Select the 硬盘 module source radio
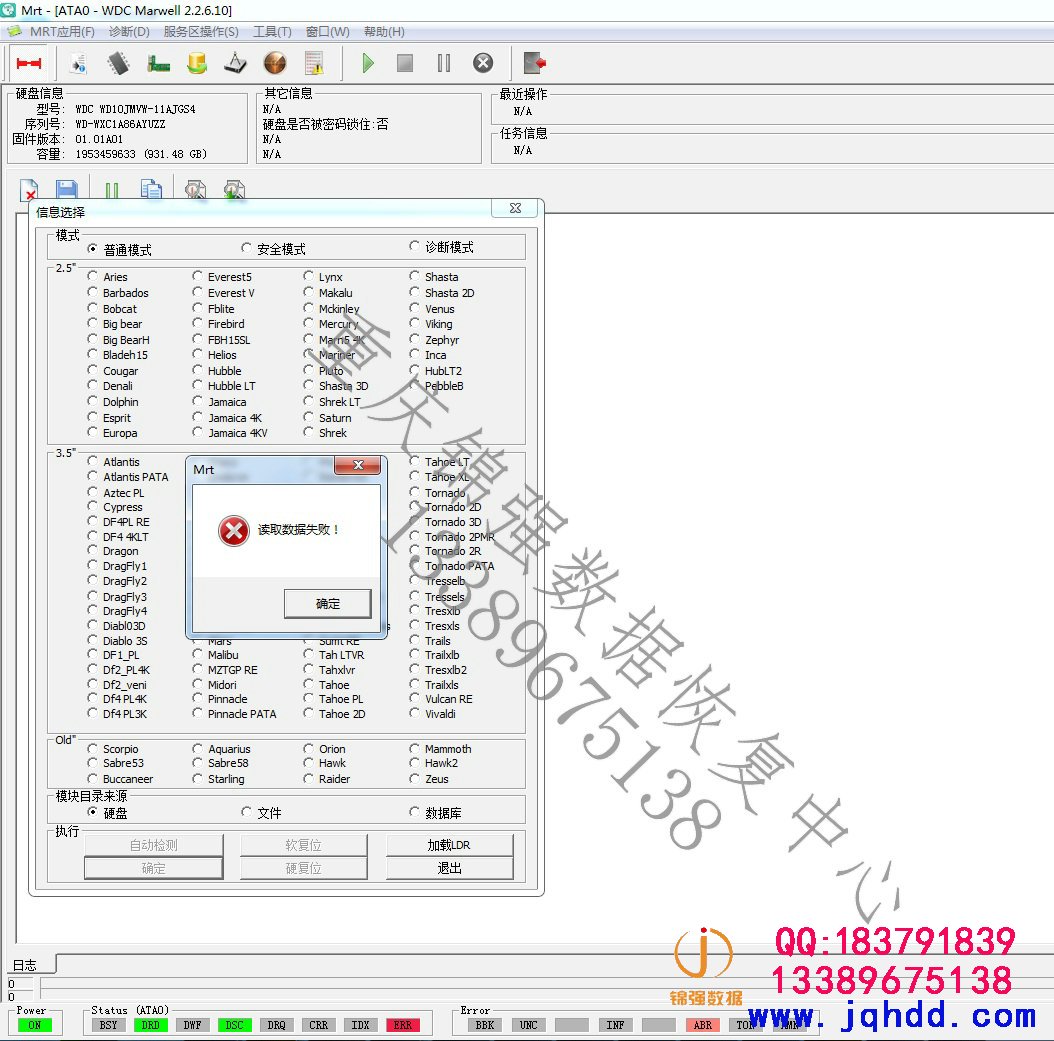Viewport: 1054px width, 1041px height. coord(93,813)
